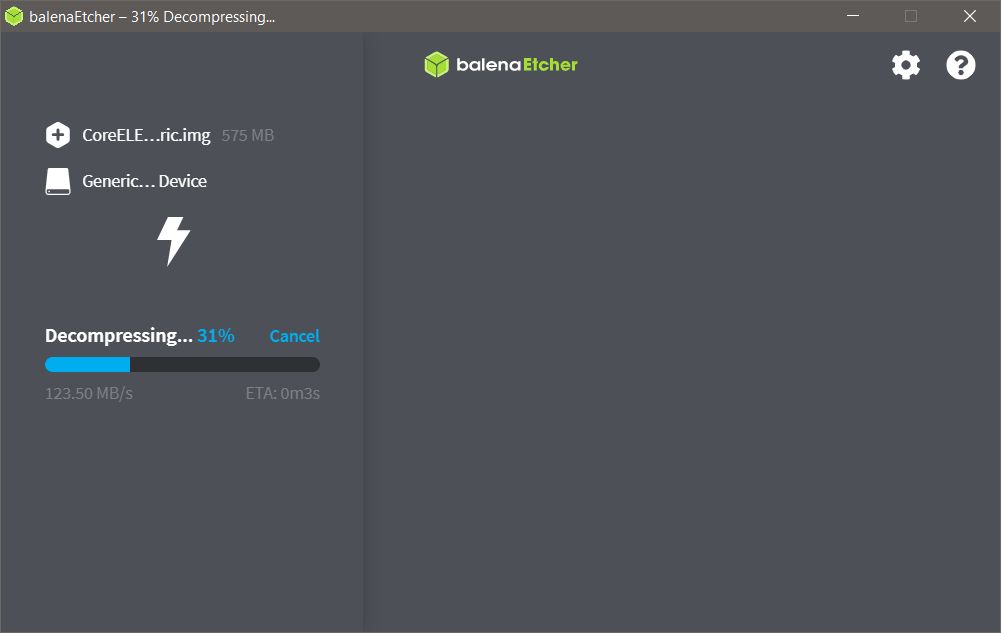Viewport: 1001px width, 633px height.
Task: Click the lightning bolt flash icon
Action: pyautogui.click(x=174, y=241)
